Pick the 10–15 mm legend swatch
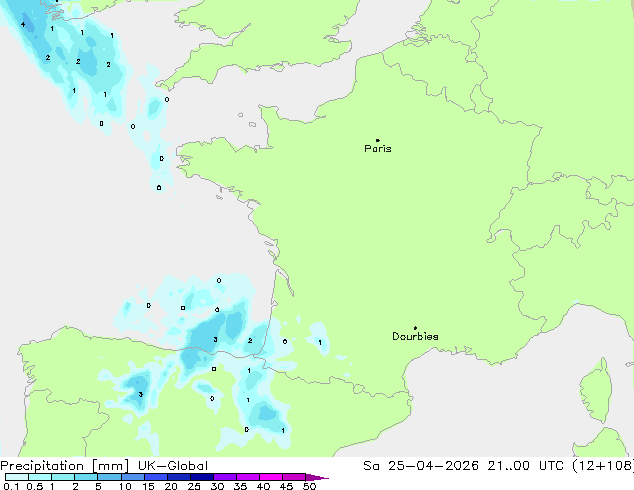This screenshot has width=634, height=490. point(133,477)
